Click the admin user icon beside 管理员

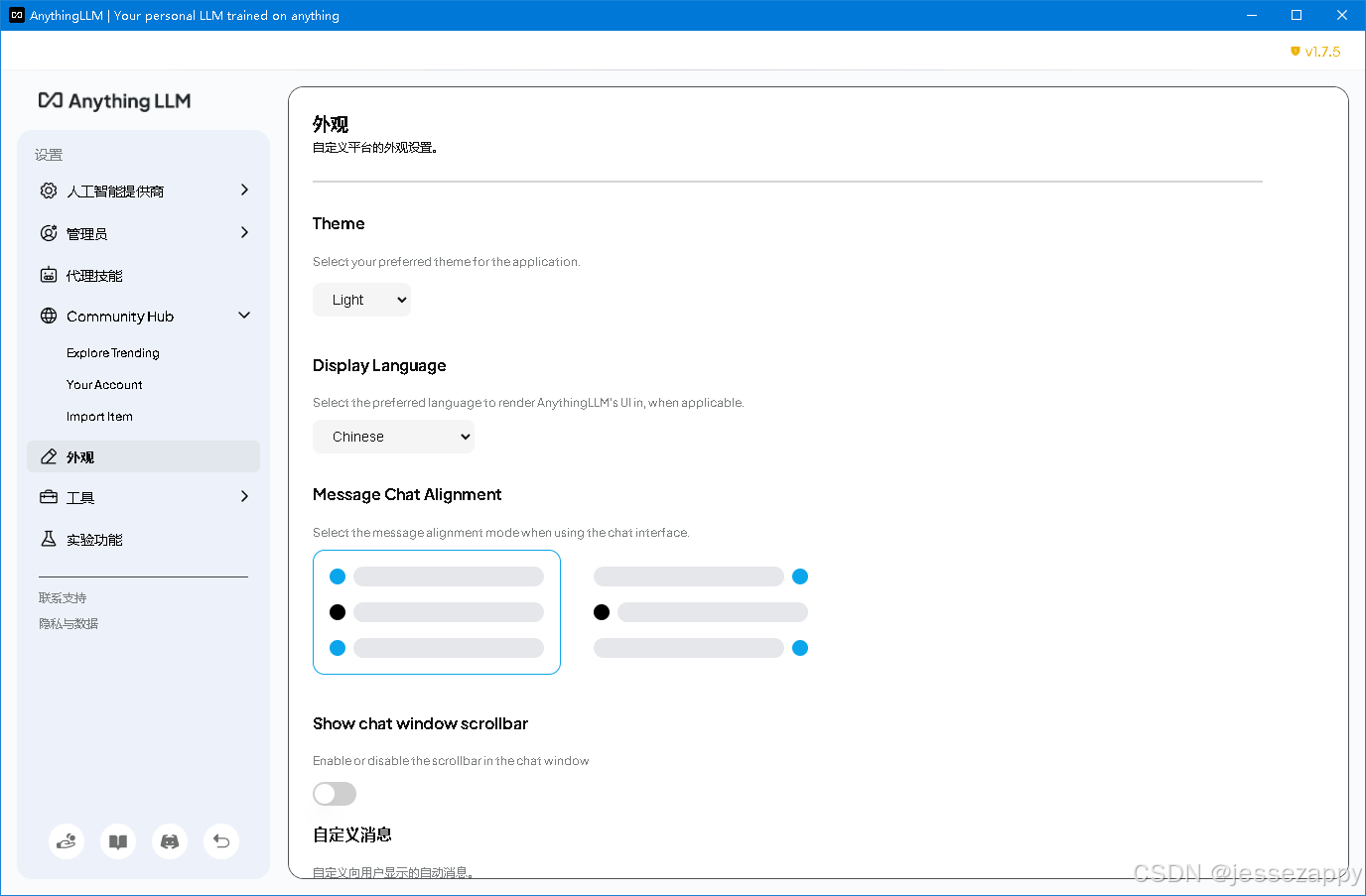click(x=49, y=233)
